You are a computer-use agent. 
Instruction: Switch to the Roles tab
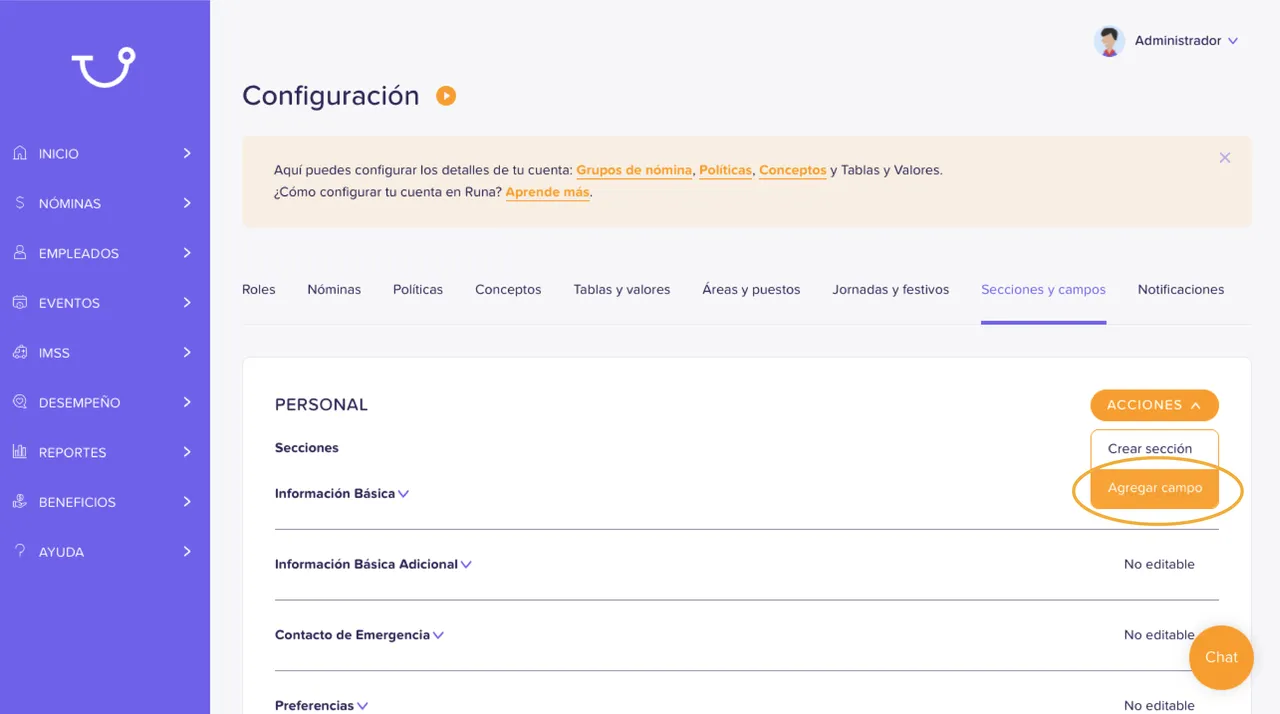pos(259,290)
